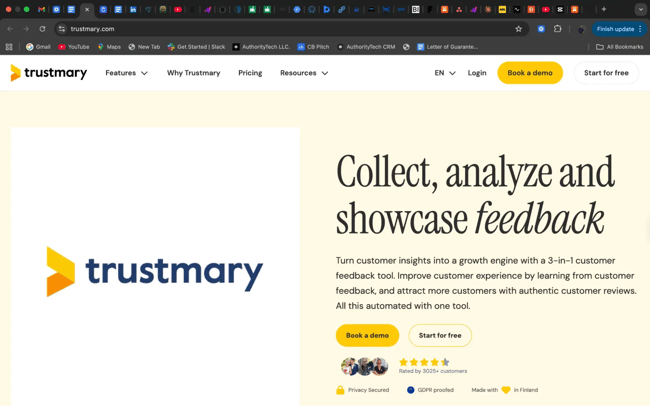Click the trustmary.com address bar
Screen dimensions: 650x406
pyautogui.click(x=290, y=29)
